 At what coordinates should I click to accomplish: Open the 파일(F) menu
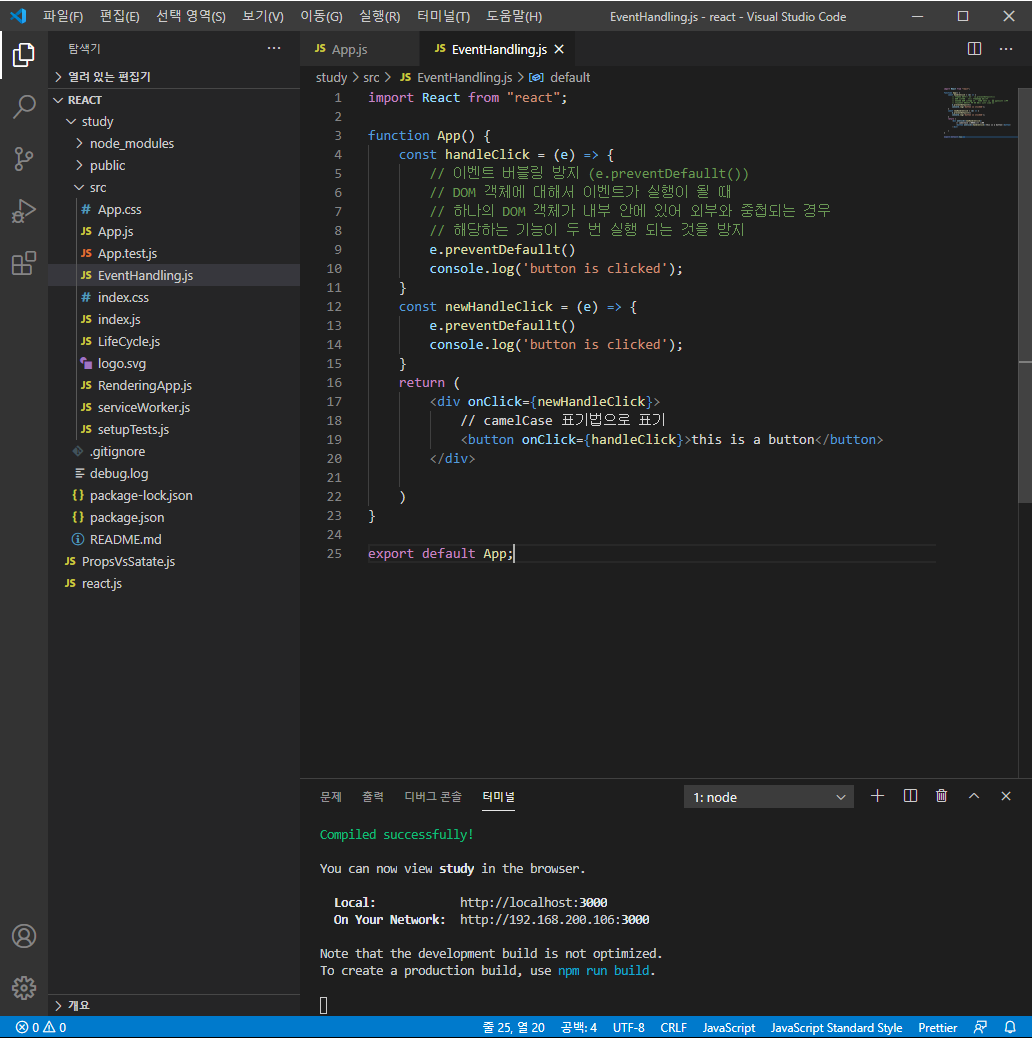63,17
